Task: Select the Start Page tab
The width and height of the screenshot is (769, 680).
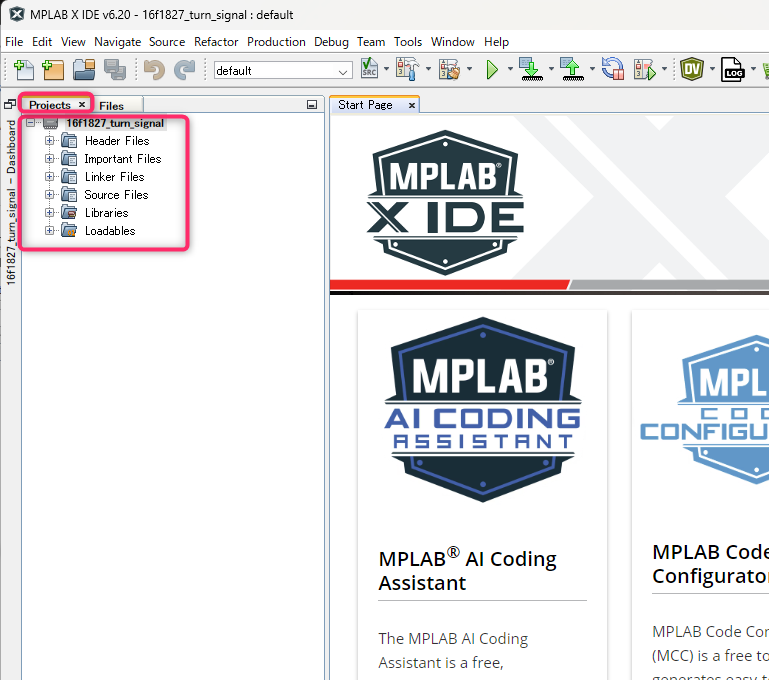Action: [x=365, y=105]
